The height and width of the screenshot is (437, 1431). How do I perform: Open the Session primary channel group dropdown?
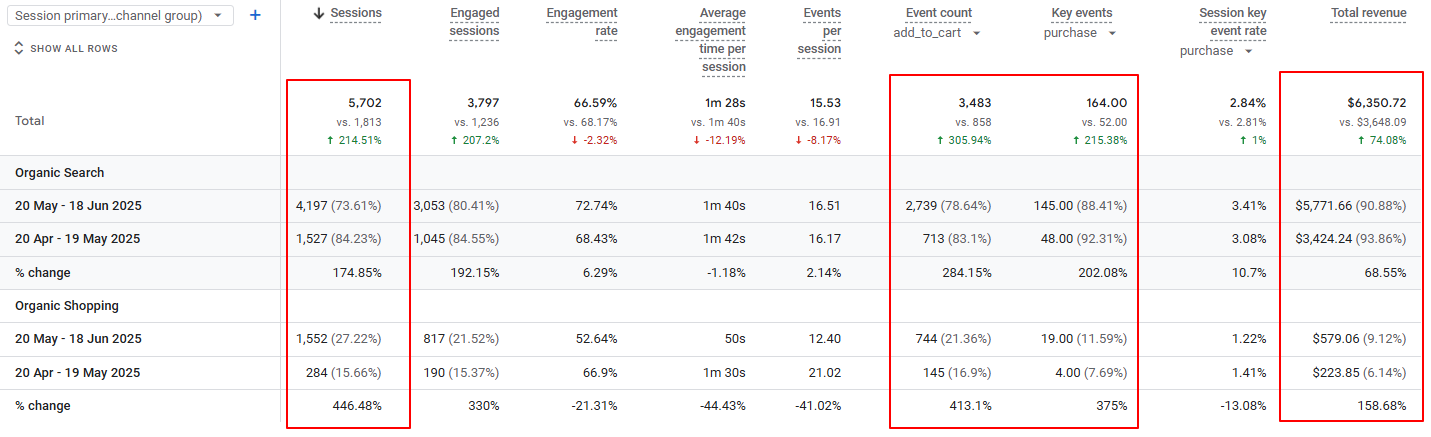(x=118, y=16)
